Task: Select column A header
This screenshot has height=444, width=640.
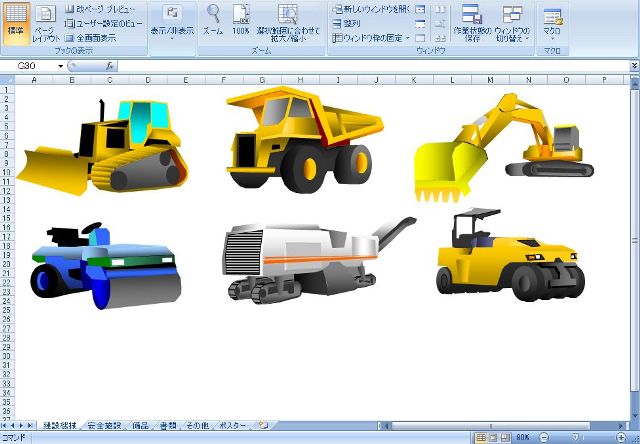Action: (34, 80)
